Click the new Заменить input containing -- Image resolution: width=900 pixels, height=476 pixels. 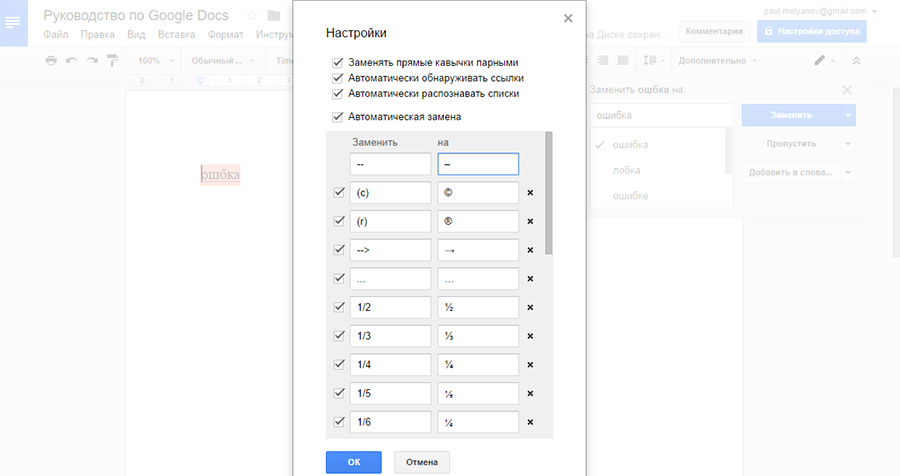[390, 164]
